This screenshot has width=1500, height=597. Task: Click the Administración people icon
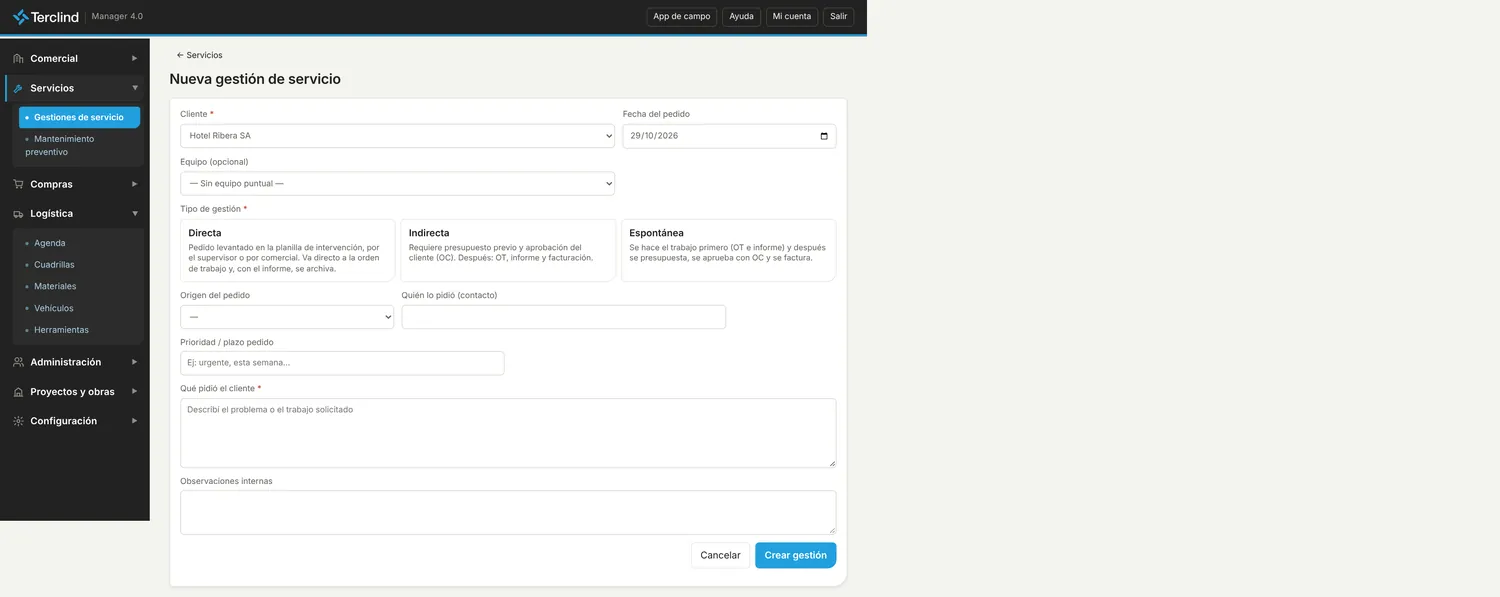click(x=18, y=362)
